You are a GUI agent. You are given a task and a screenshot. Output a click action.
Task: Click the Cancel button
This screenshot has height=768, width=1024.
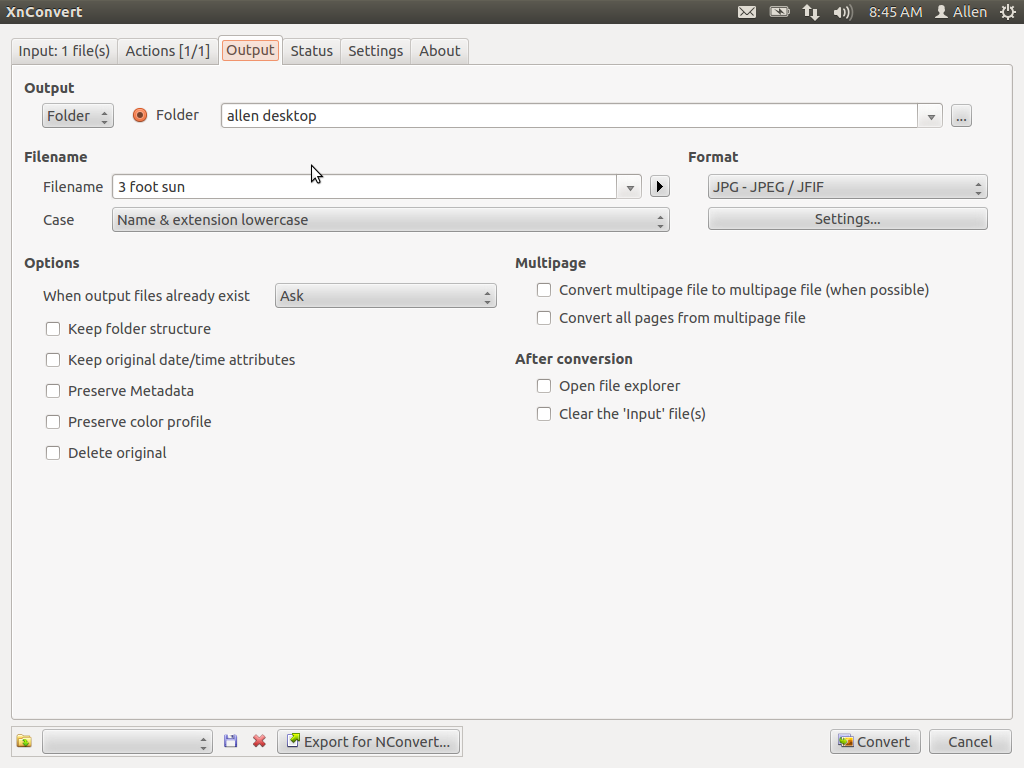(x=970, y=742)
